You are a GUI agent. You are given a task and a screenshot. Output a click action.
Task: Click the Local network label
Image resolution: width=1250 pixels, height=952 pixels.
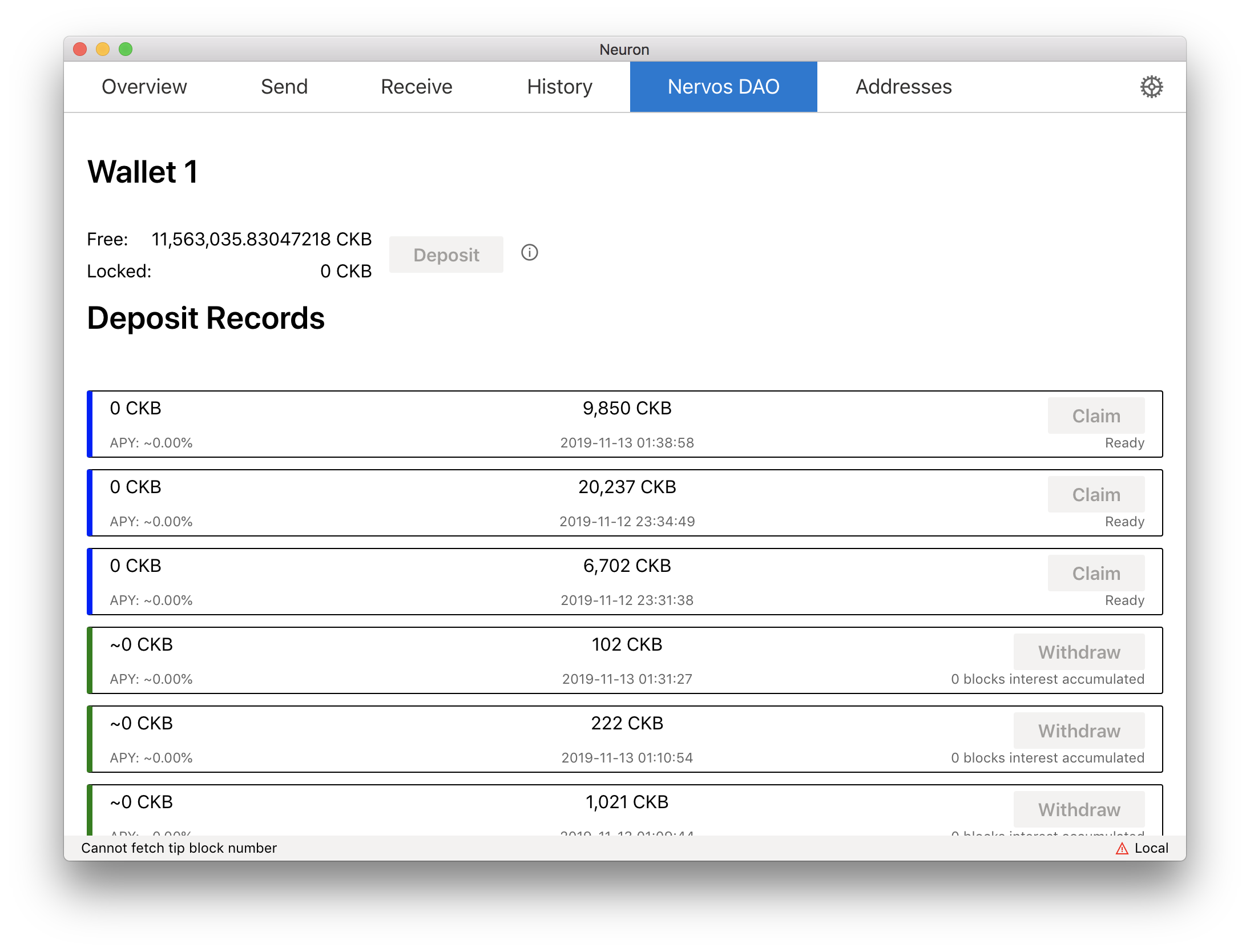(x=1151, y=848)
